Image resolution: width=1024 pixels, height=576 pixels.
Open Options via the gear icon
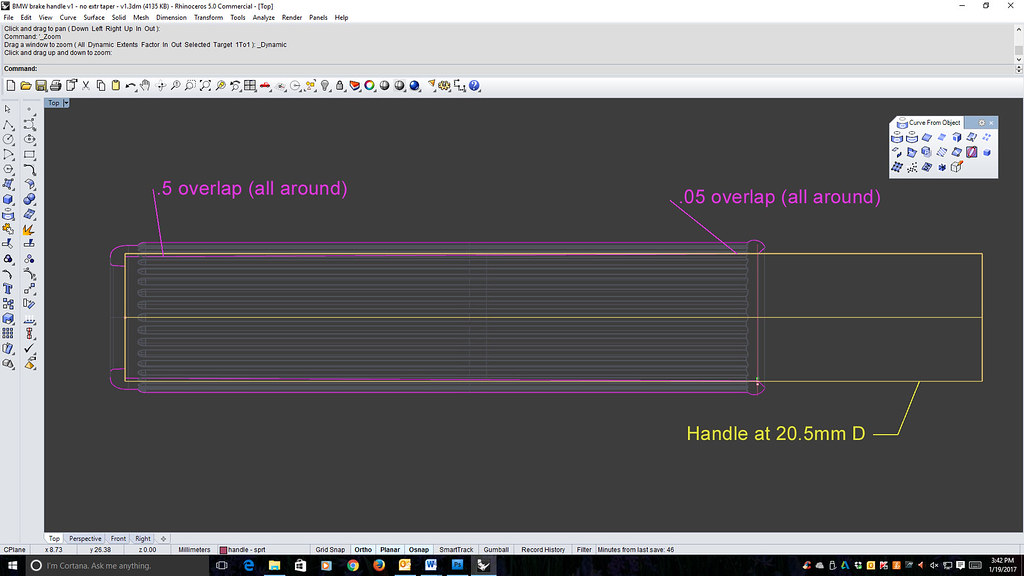[445, 86]
